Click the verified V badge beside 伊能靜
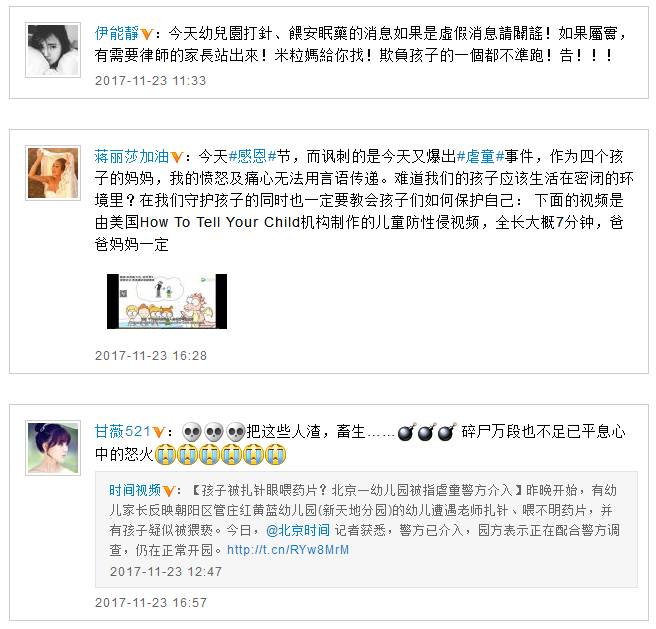This screenshot has height=629, width=656. click(146, 33)
